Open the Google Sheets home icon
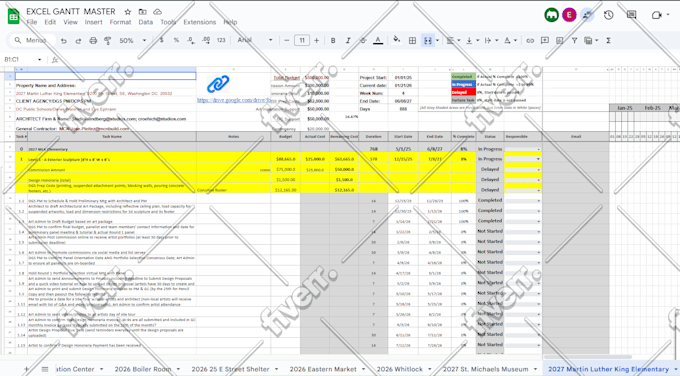Image resolution: width=680 pixels, height=376 pixels. coord(13,16)
